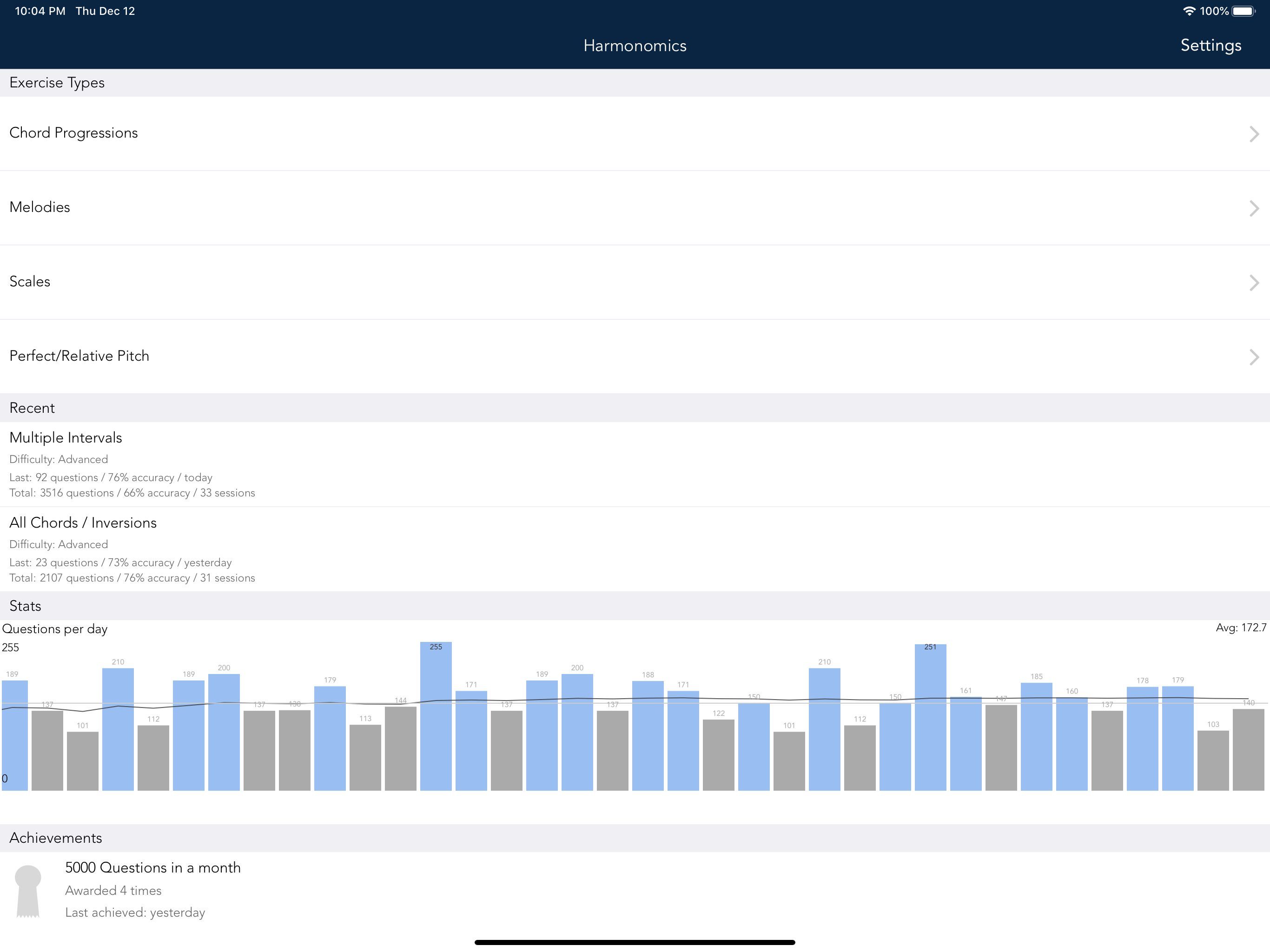Image resolution: width=1270 pixels, height=952 pixels.
Task: Tap the Chord Progressions chevron arrow
Action: coord(1254,134)
